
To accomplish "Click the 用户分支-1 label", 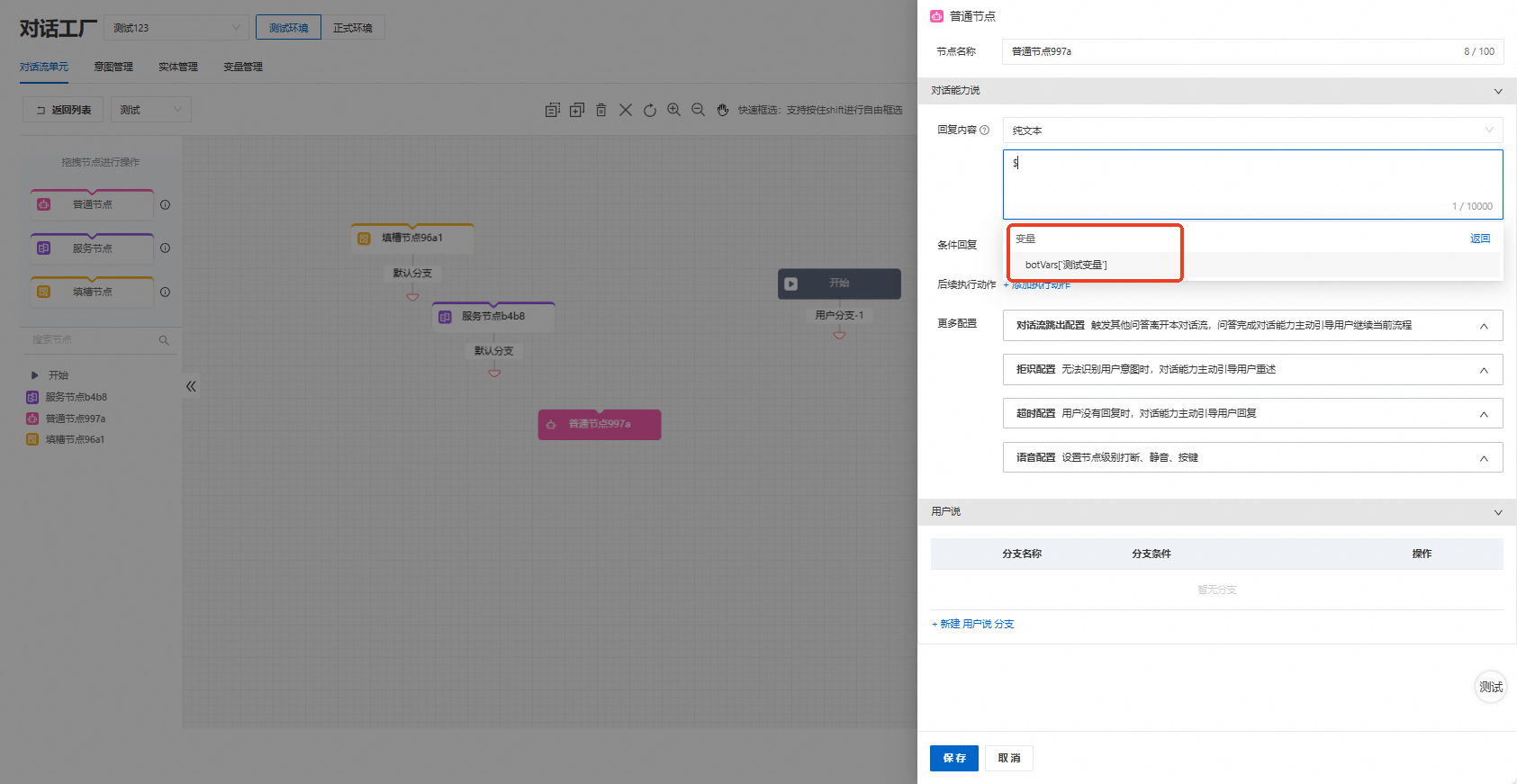I will click(839, 315).
